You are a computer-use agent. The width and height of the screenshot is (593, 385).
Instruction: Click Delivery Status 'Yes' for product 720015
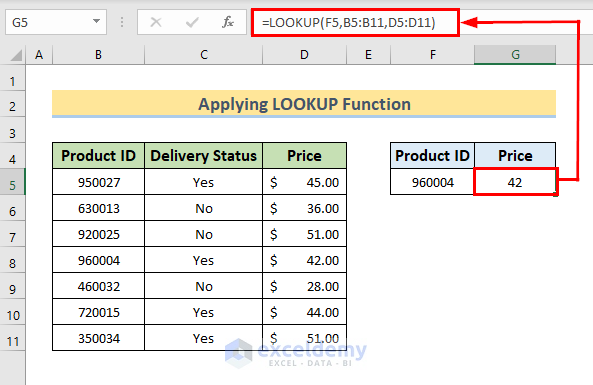click(x=203, y=312)
